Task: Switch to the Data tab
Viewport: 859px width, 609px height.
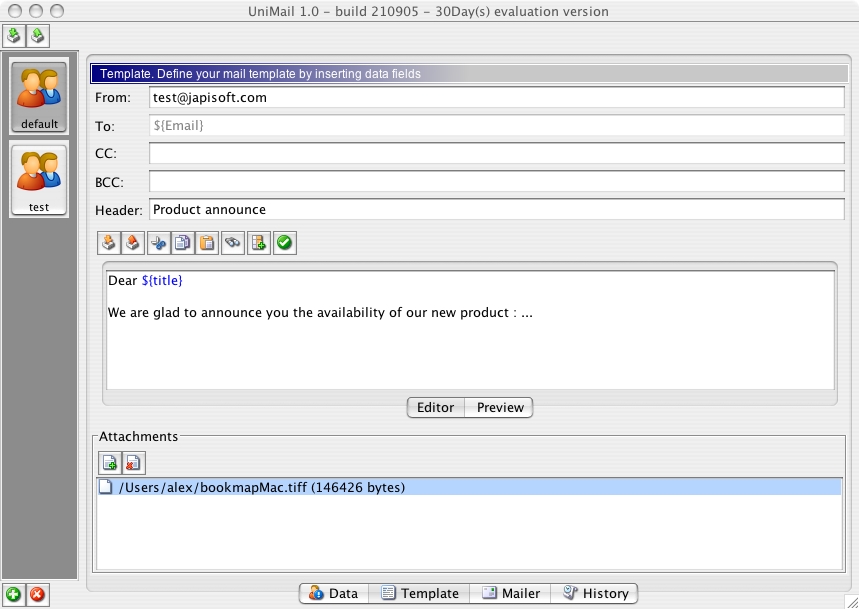Action: pyautogui.click(x=334, y=593)
